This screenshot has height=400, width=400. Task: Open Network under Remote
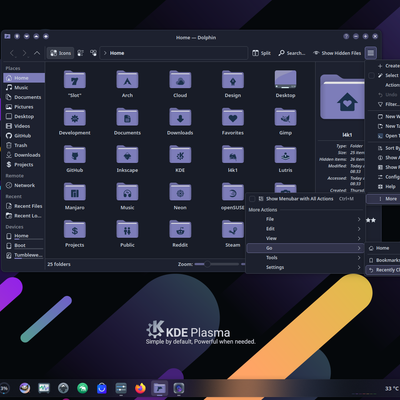tap(24, 185)
